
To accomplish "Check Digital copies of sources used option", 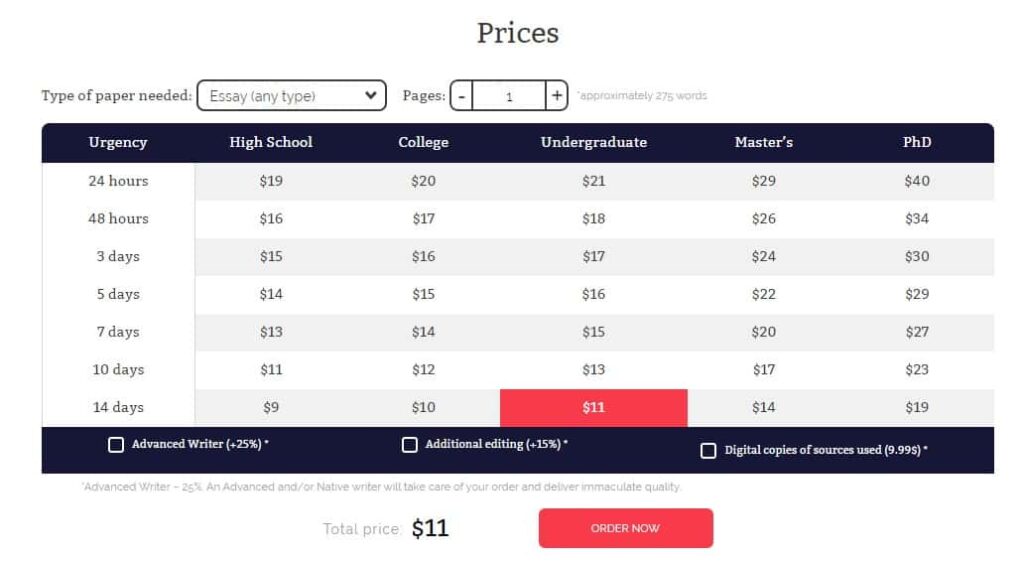I will (708, 451).
